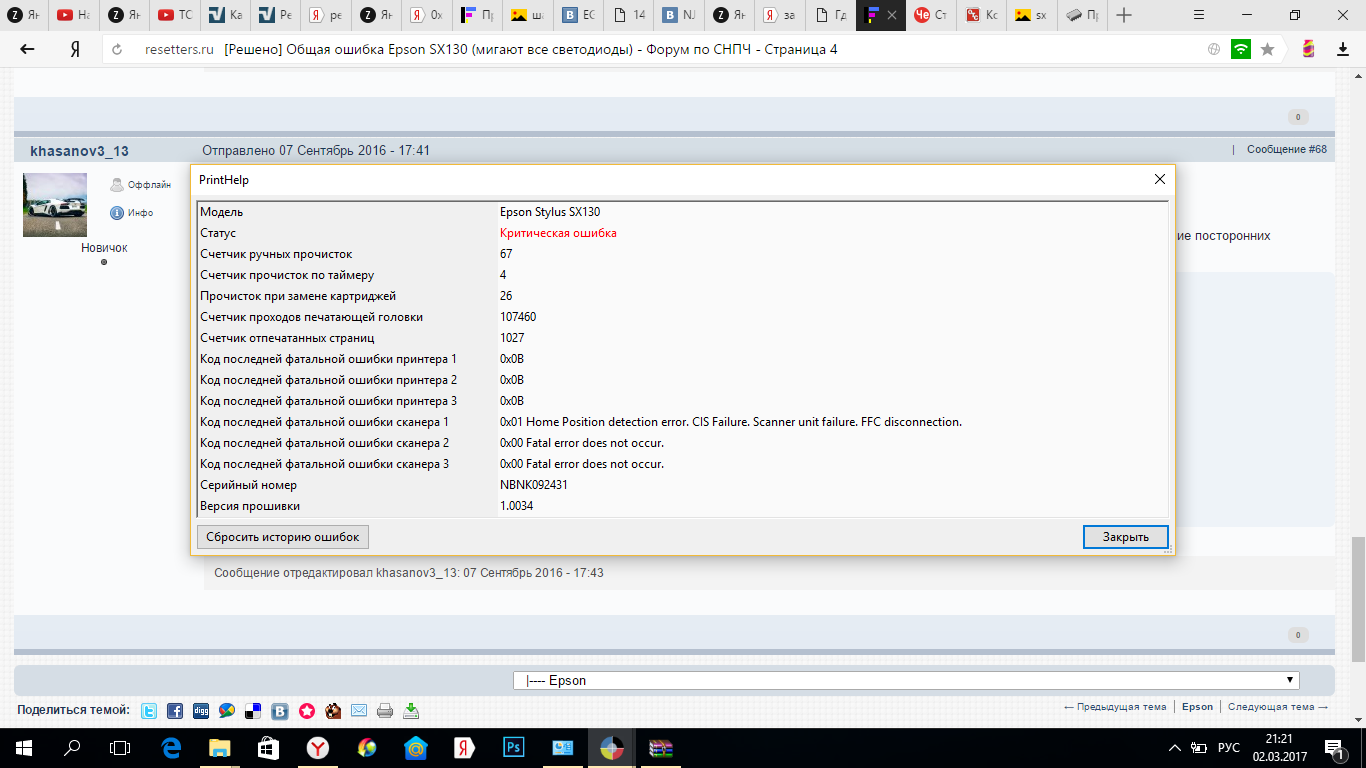Screen dimensions: 1366x768
Task: Click the "РУС" language indicator
Action: pyautogui.click(x=1229, y=748)
